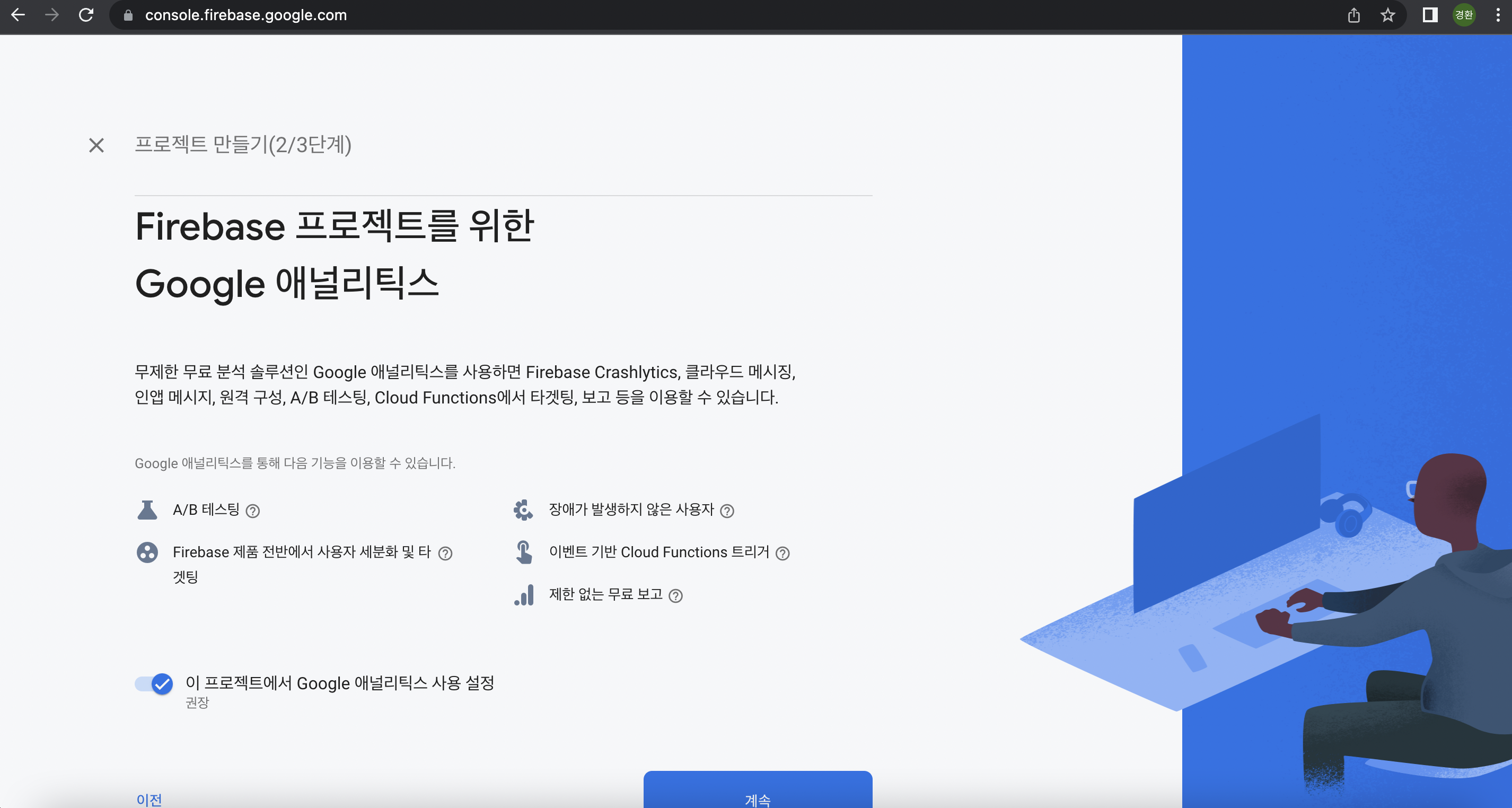Toggle Google 애널리틱스 사용 설정 switch

click(154, 683)
